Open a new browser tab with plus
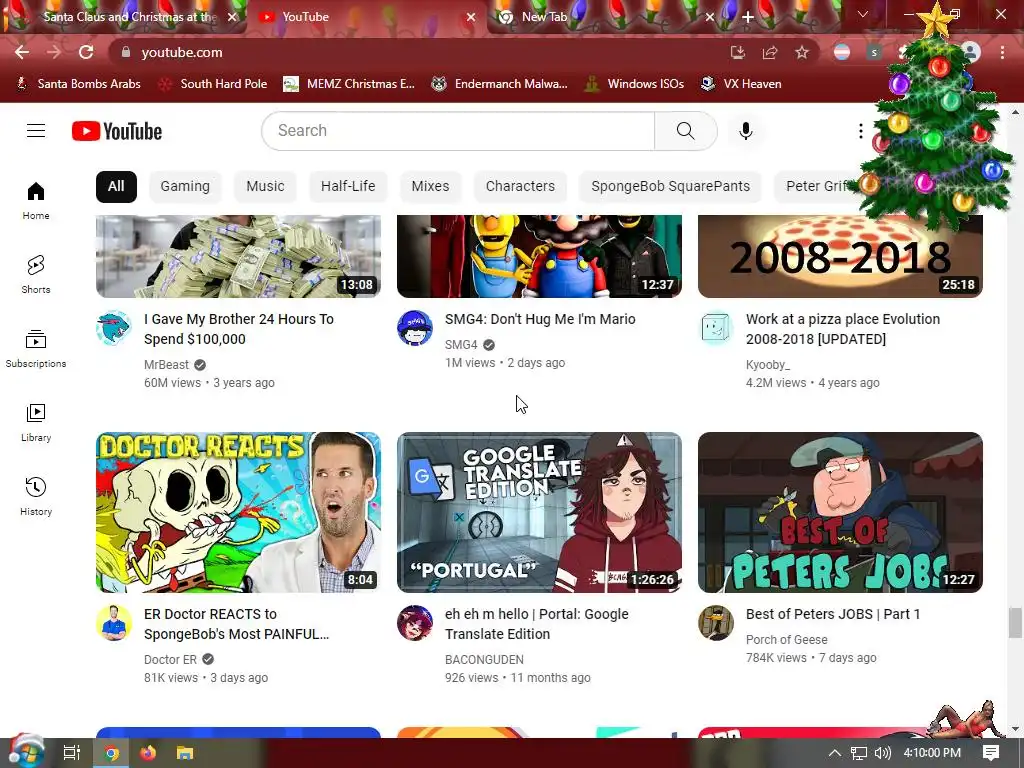 coord(748,17)
